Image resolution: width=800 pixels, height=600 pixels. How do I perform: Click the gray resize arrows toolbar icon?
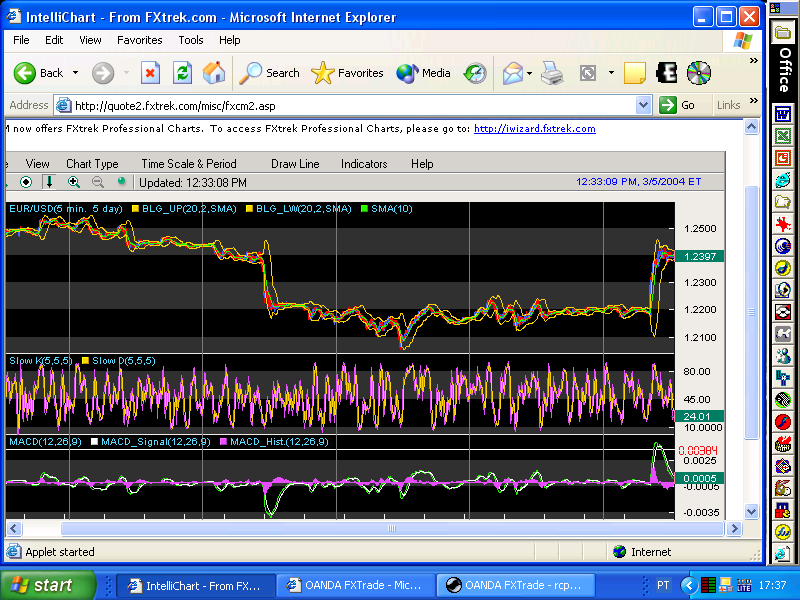click(x=588, y=73)
